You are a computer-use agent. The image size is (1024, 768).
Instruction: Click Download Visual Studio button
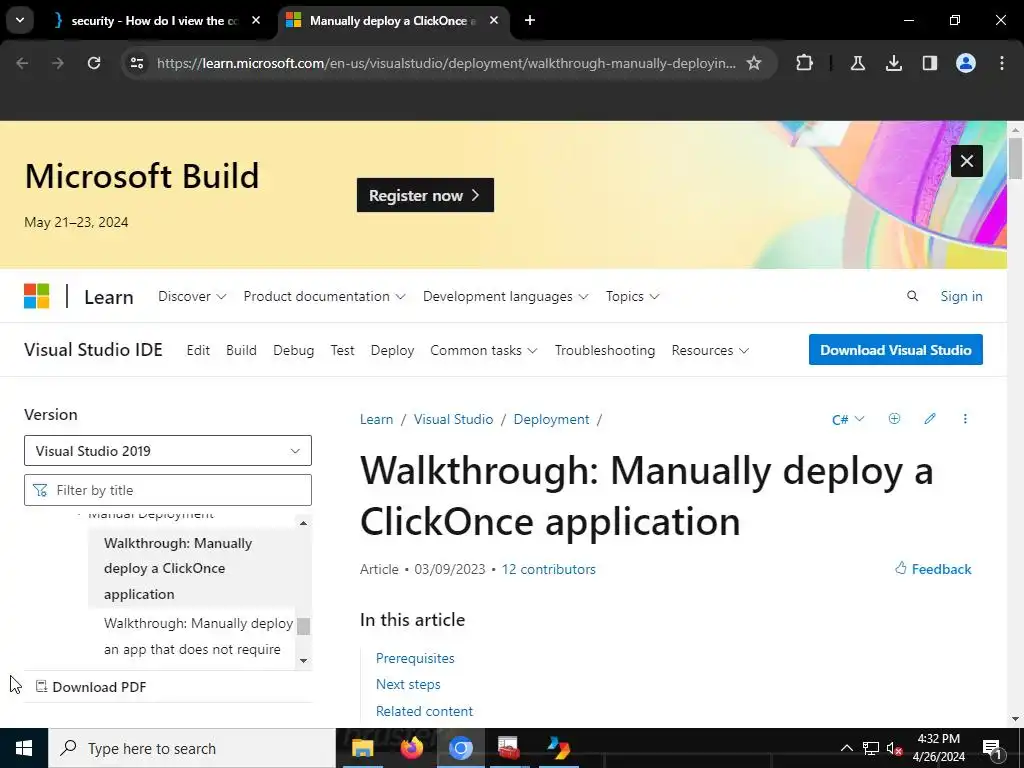895,349
